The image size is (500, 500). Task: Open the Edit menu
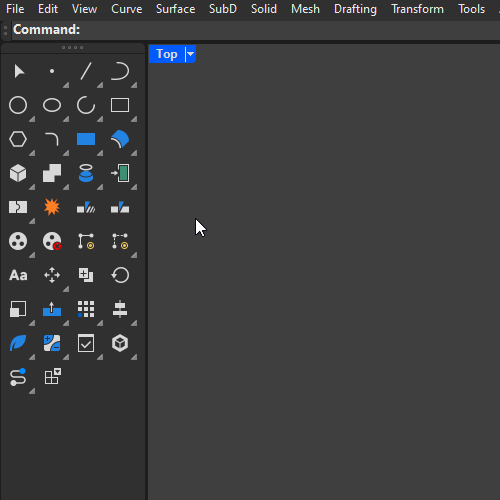[x=48, y=9]
